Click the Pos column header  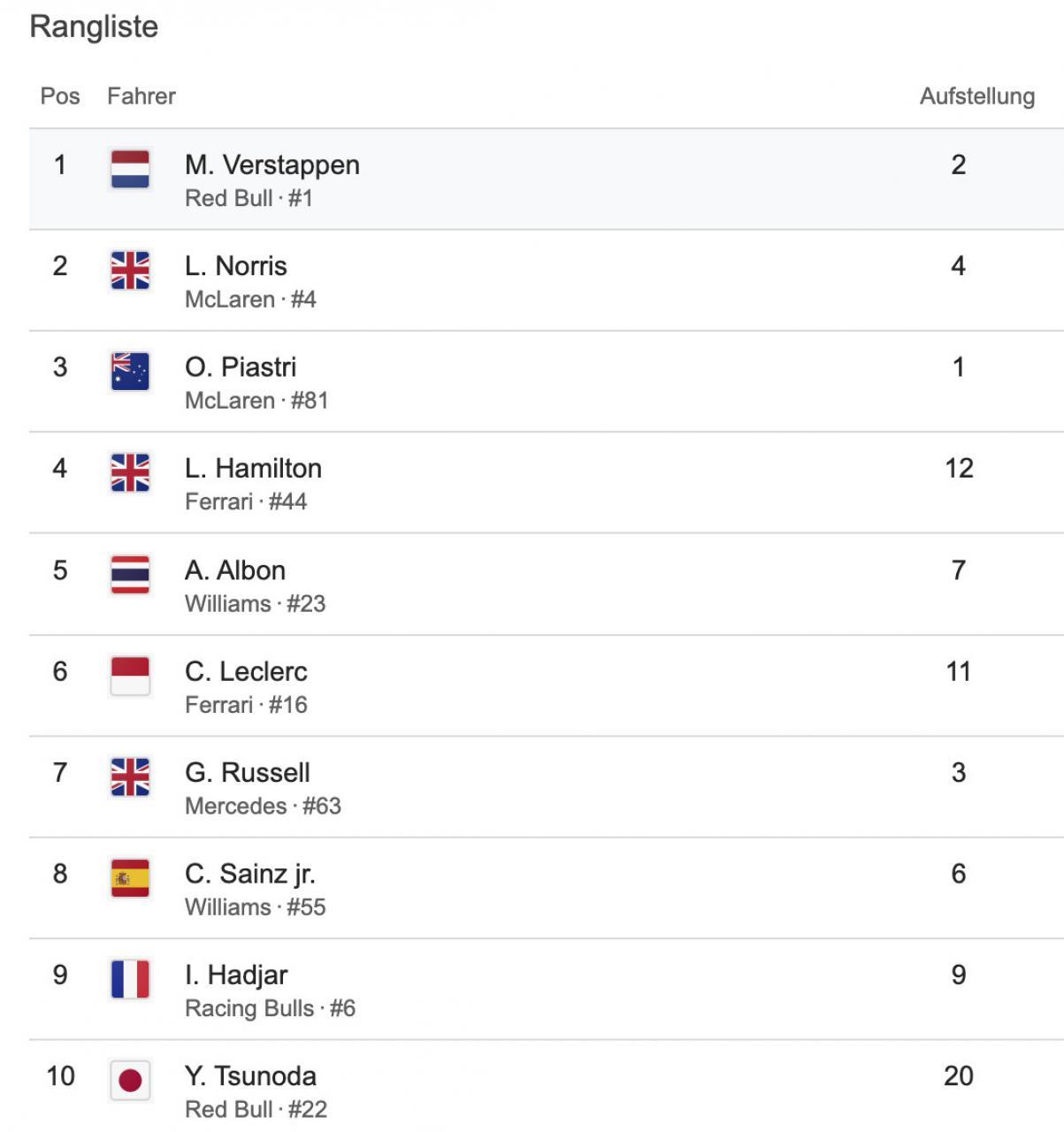(60, 96)
